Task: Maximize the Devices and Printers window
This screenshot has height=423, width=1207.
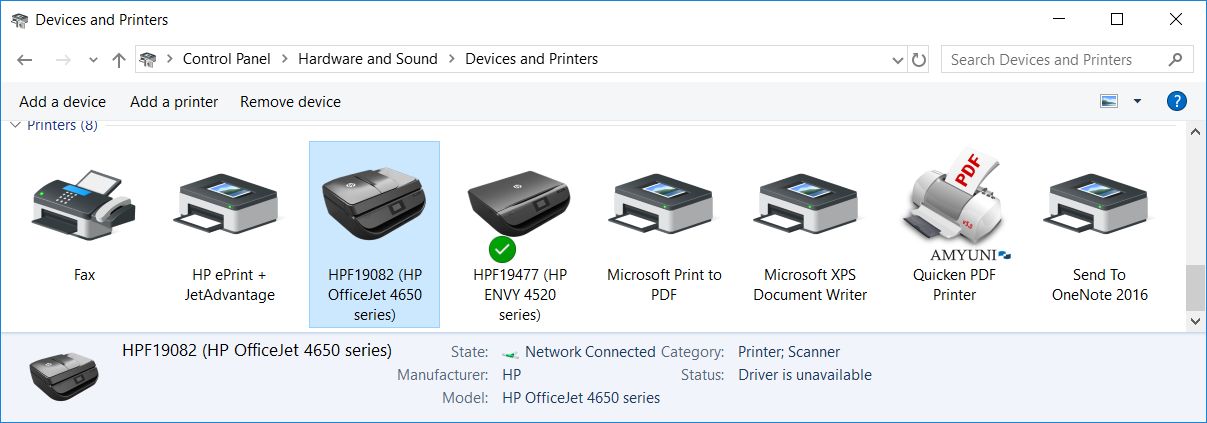Action: pyautogui.click(x=1117, y=20)
